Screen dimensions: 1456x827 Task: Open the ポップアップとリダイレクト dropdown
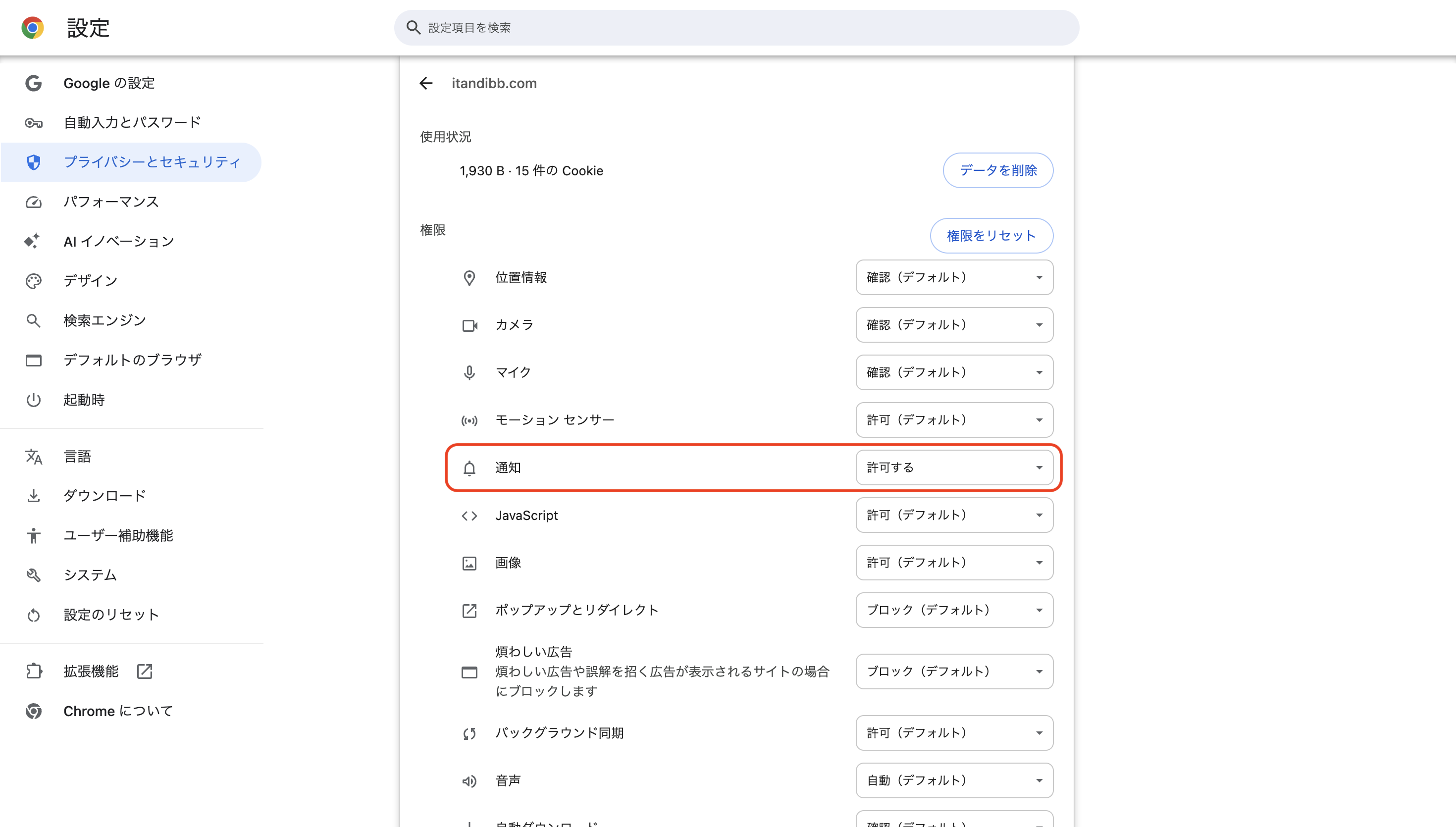954,610
